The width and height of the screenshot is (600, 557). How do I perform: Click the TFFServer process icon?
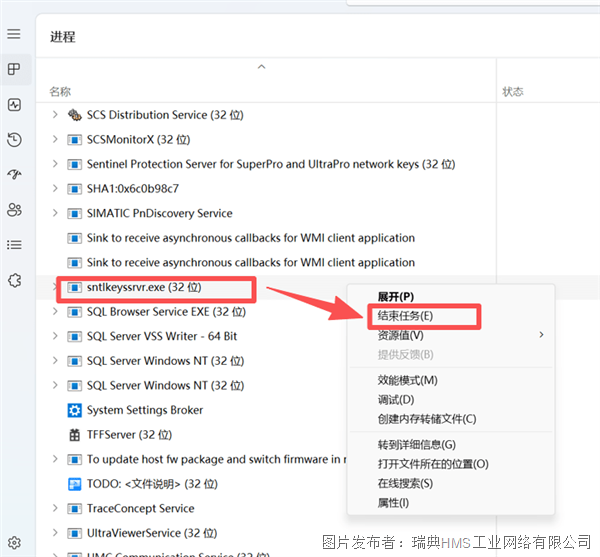[75, 435]
